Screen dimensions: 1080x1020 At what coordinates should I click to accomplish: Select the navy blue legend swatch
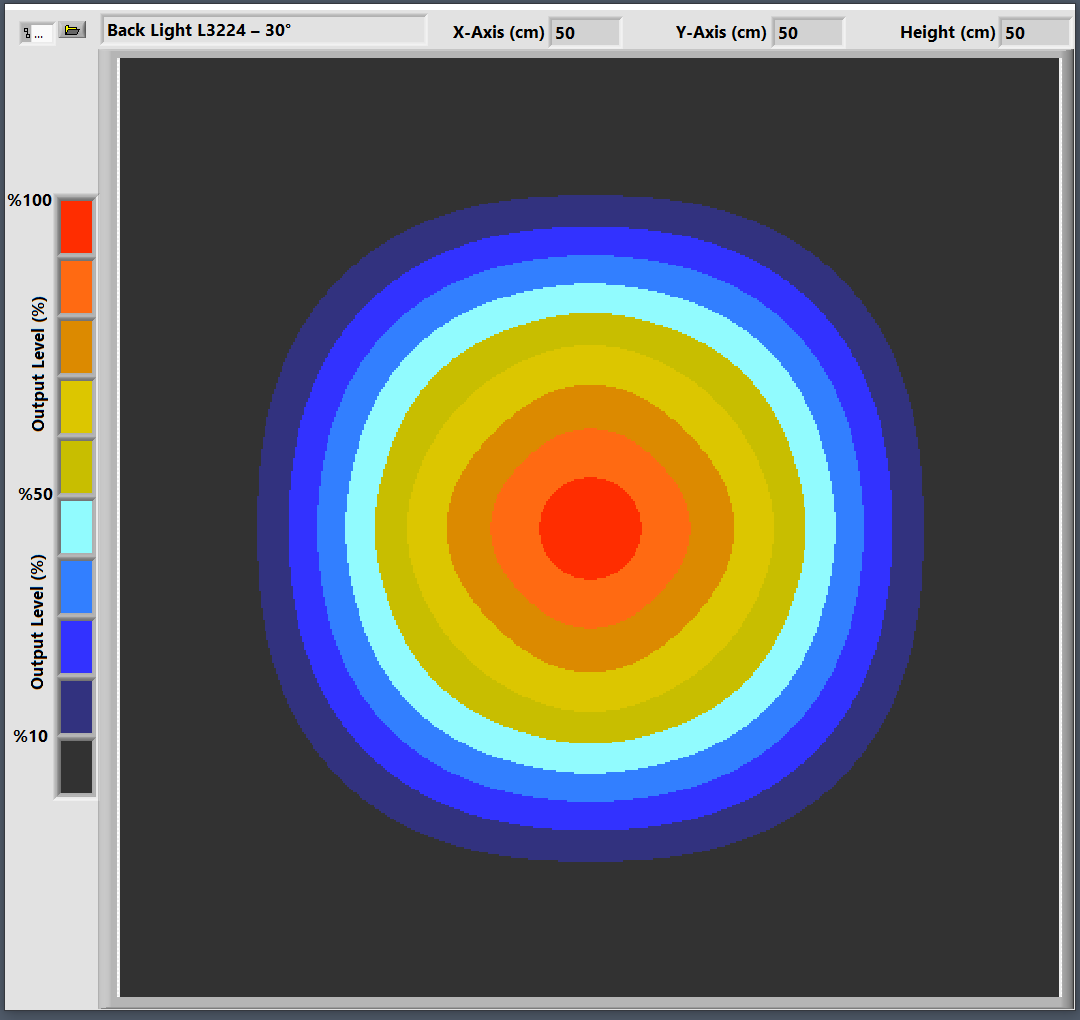coord(76,707)
